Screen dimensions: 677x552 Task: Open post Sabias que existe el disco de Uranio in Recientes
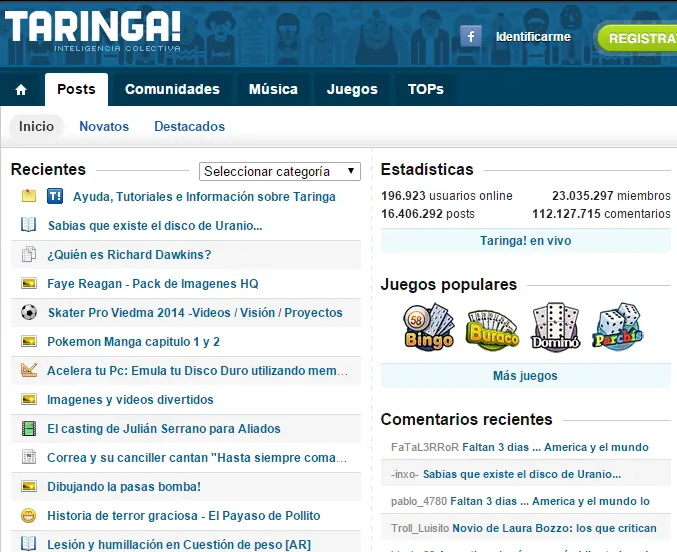[x=155, y=225]
